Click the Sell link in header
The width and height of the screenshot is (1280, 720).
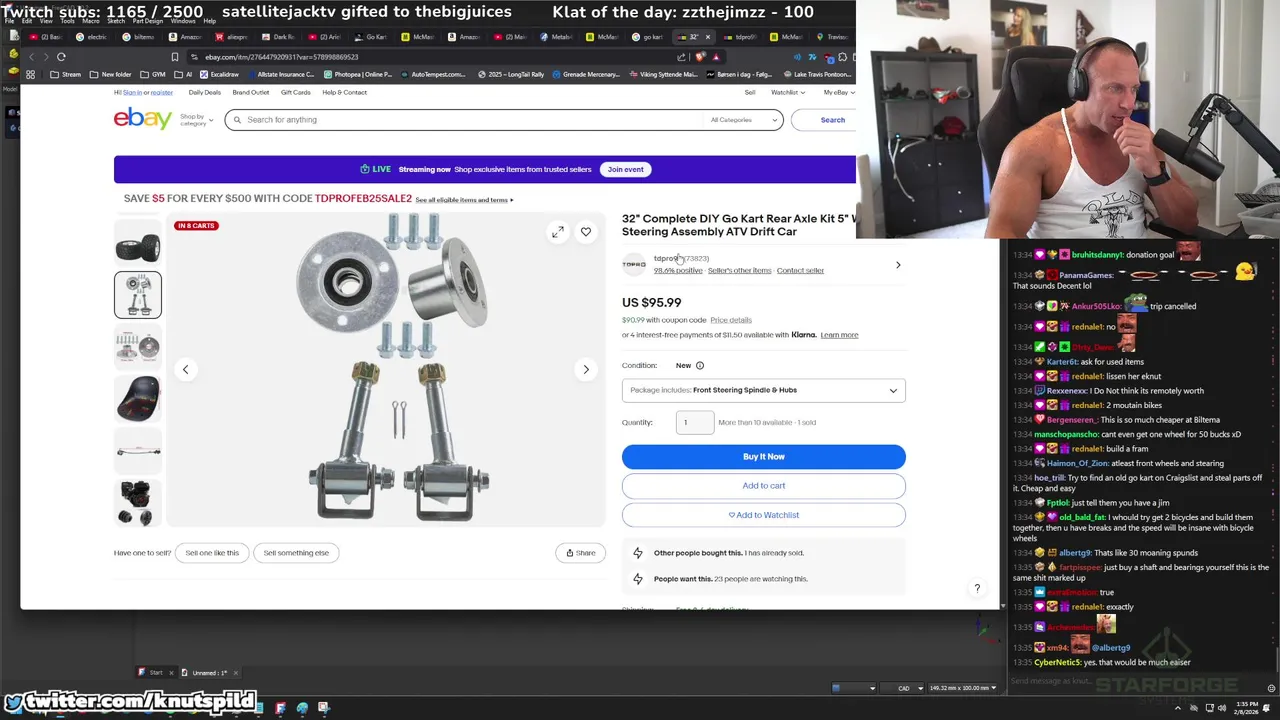750,92
